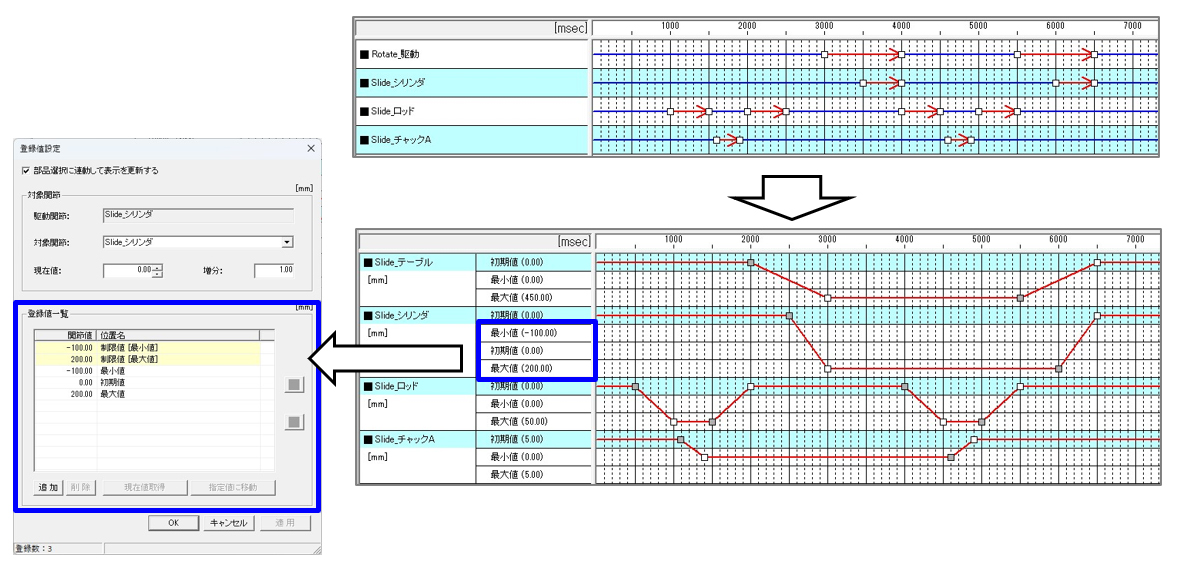Click black square icon beside Slide_チャックA in lower chart

point(368,439)
